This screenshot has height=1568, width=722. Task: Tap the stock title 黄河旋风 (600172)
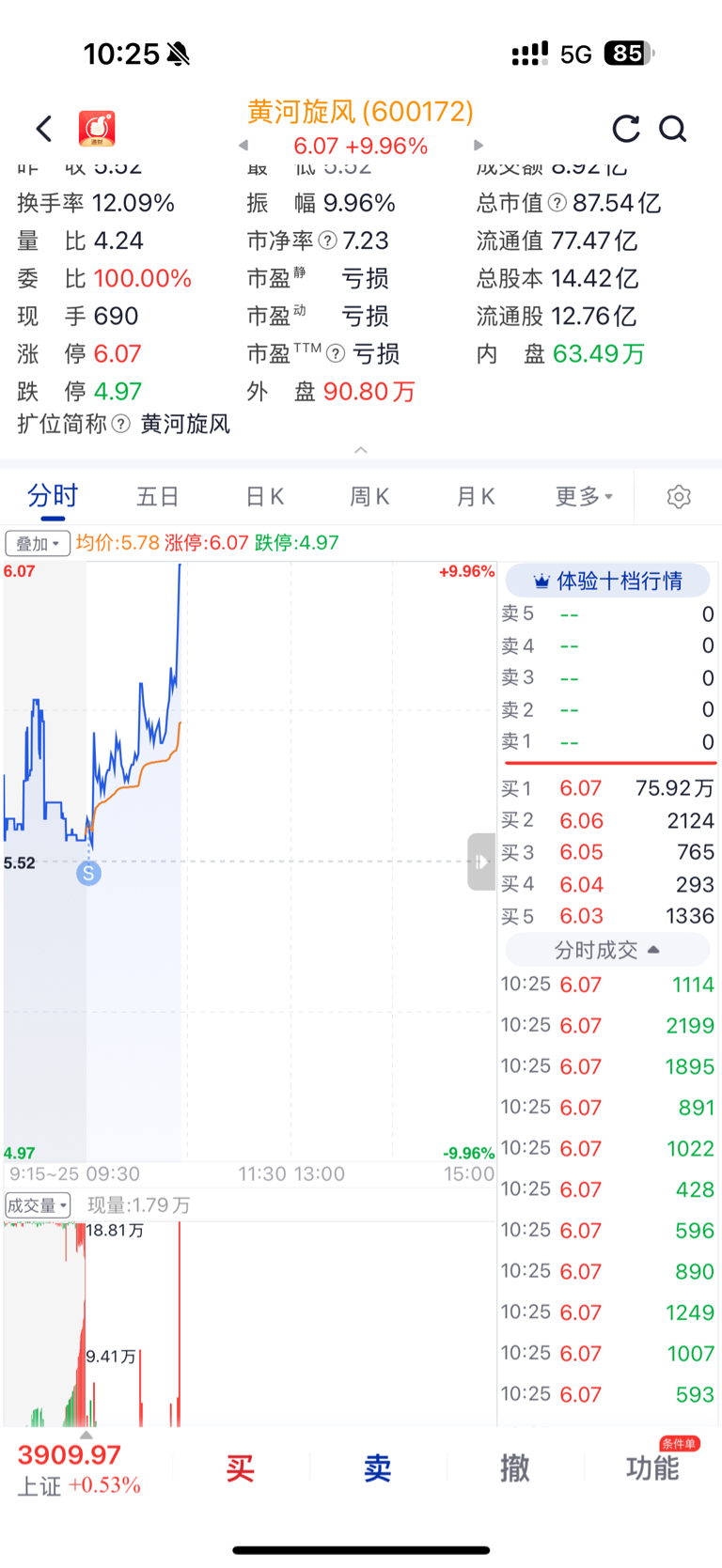coord(360,112)
